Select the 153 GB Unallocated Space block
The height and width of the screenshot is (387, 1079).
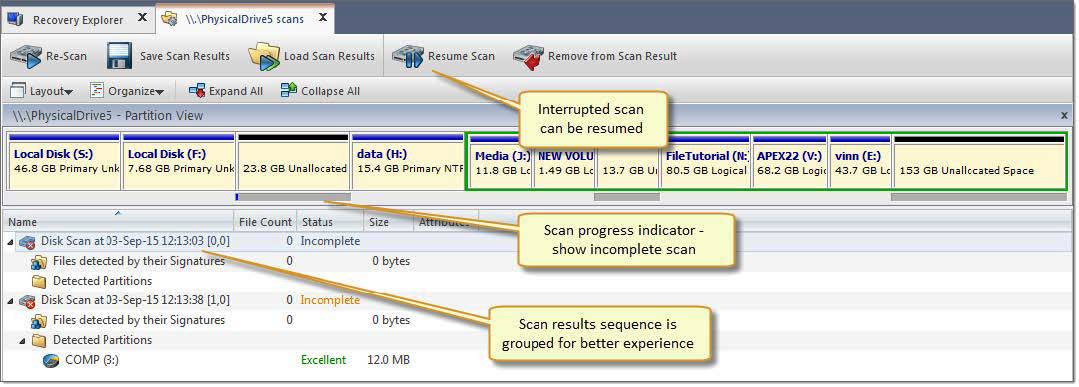coord(979,162)
